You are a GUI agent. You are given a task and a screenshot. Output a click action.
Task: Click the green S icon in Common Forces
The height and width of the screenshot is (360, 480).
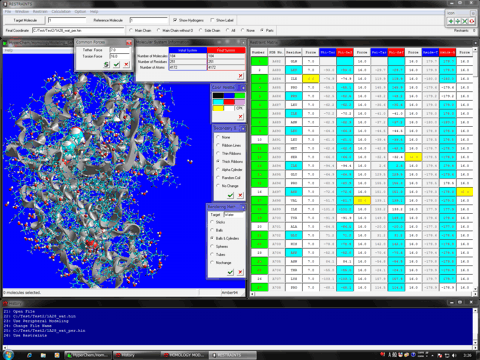click(106, 64)
